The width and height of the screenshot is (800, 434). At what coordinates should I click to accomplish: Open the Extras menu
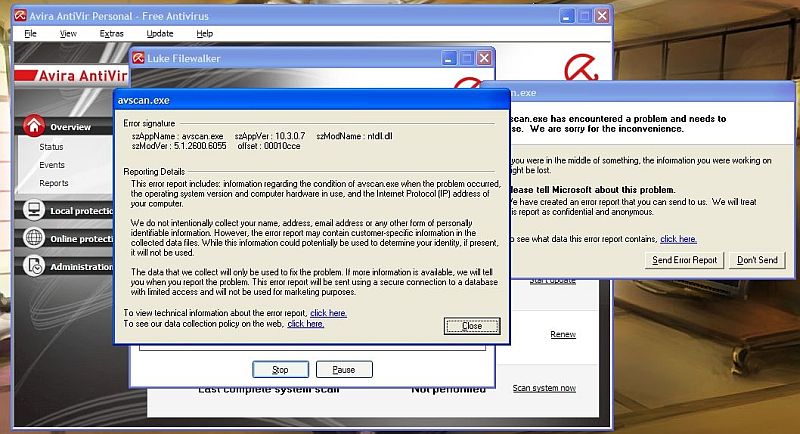click(x=111, y=34)
